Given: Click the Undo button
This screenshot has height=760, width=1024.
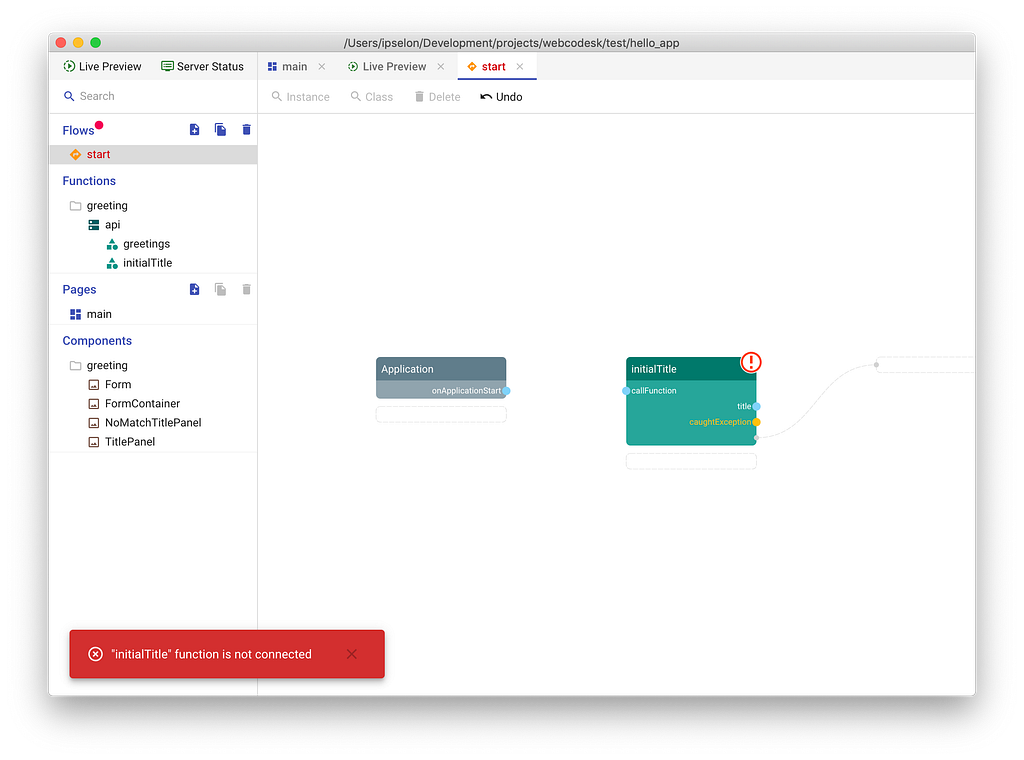Looking at the screenshot, I should [502, 97].
